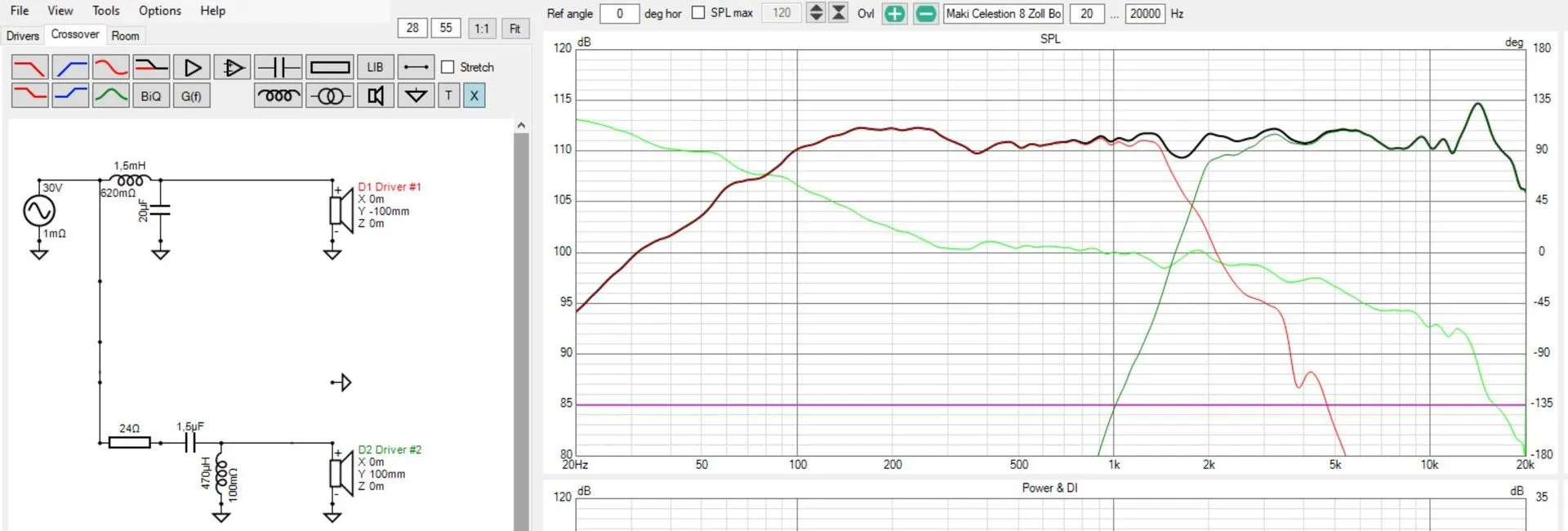Click the Fit zoom button
1568x531 pixels.
click(x=514, y=28)
